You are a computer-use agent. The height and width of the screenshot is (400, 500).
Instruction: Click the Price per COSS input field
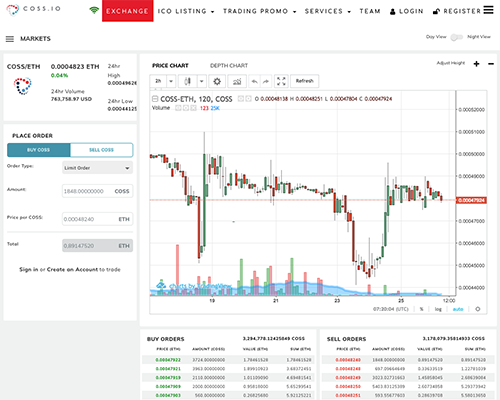(x=97, y=219)
